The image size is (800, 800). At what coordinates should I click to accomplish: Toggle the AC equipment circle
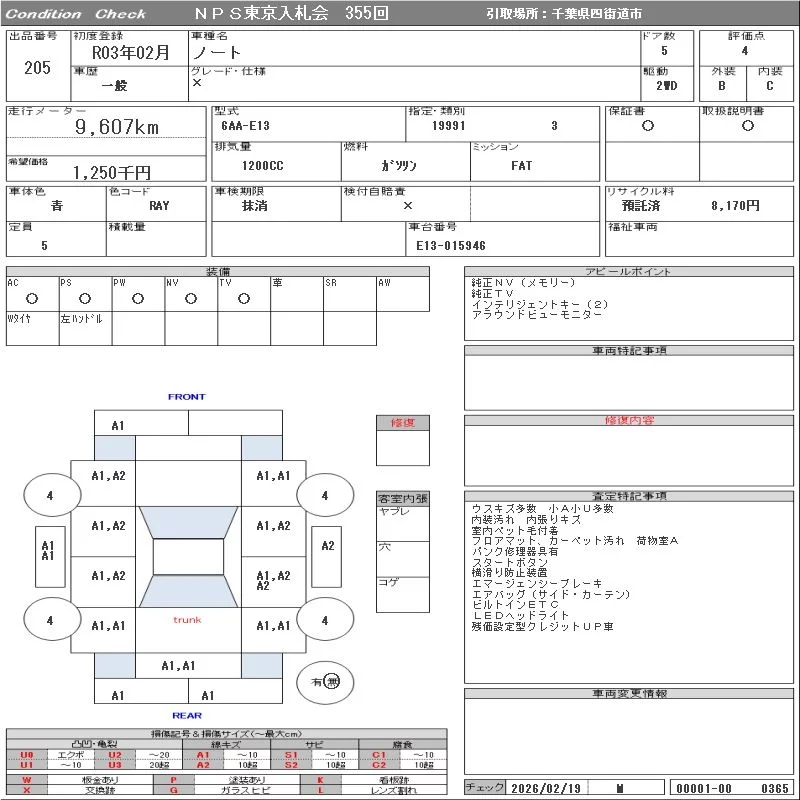32,298
